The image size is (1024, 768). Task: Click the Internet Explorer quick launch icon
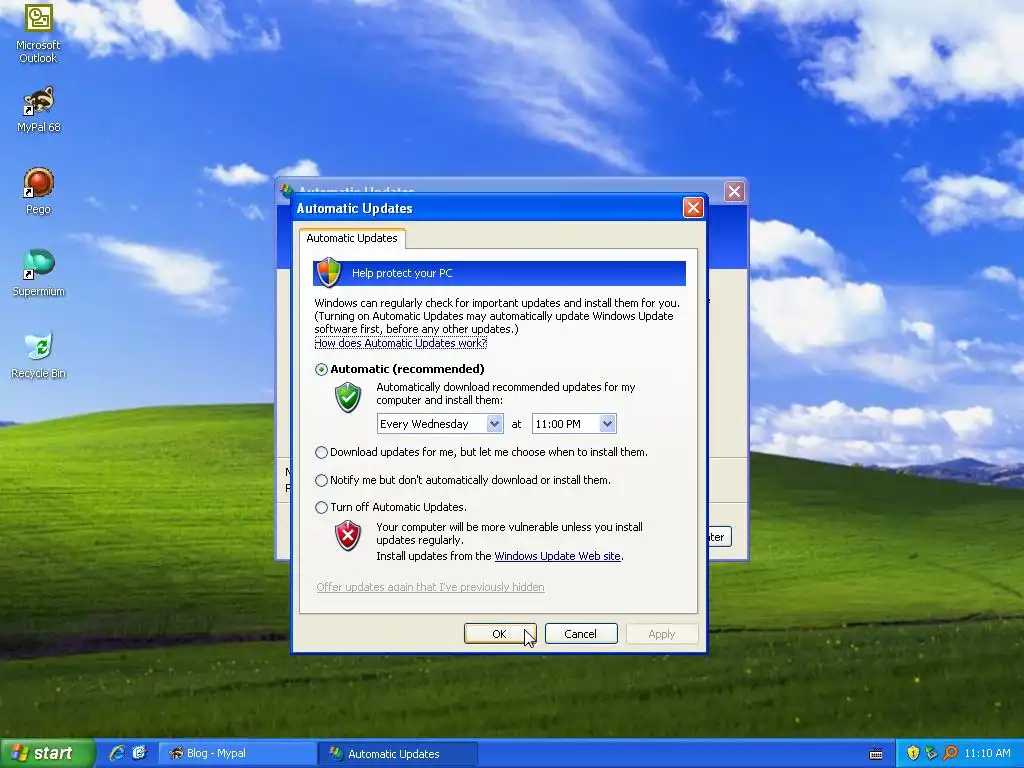(117, 753)
